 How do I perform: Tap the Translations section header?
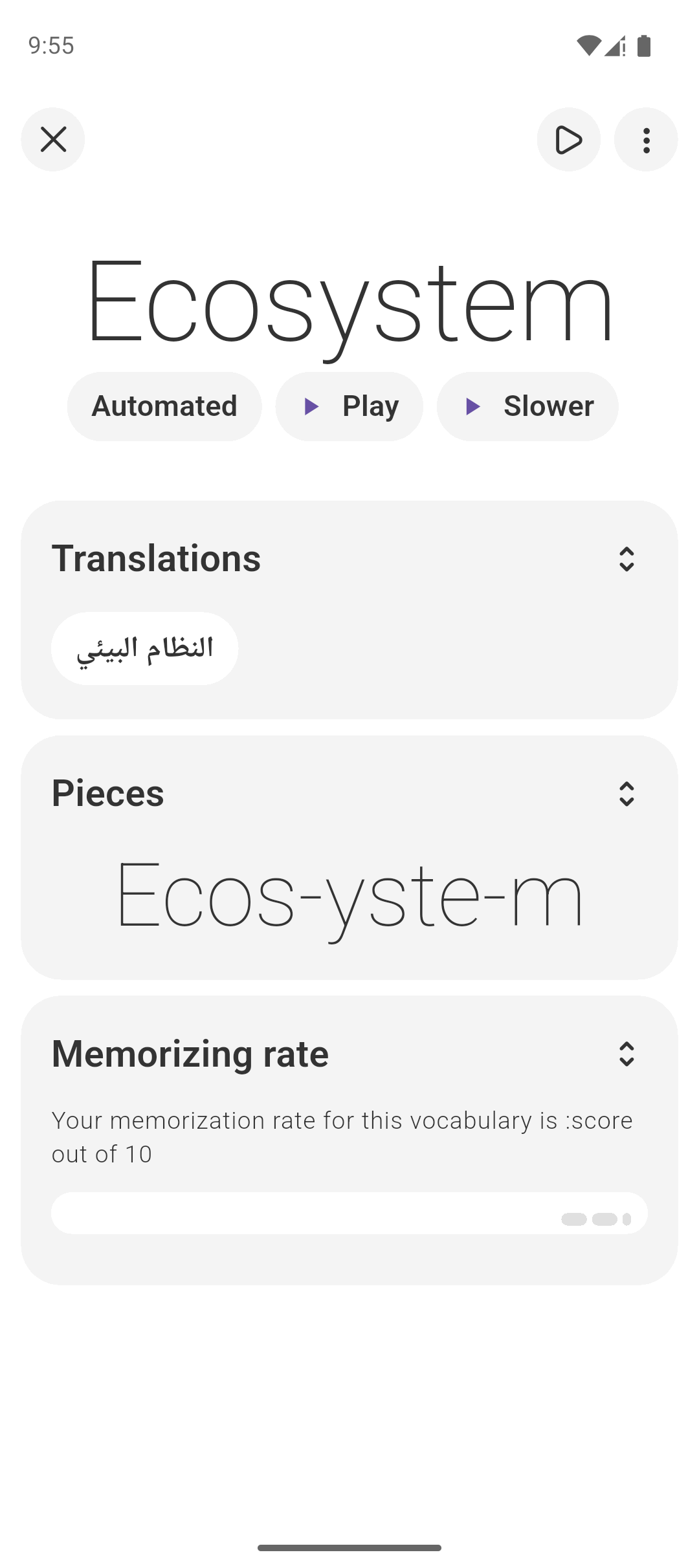point(157,559)
